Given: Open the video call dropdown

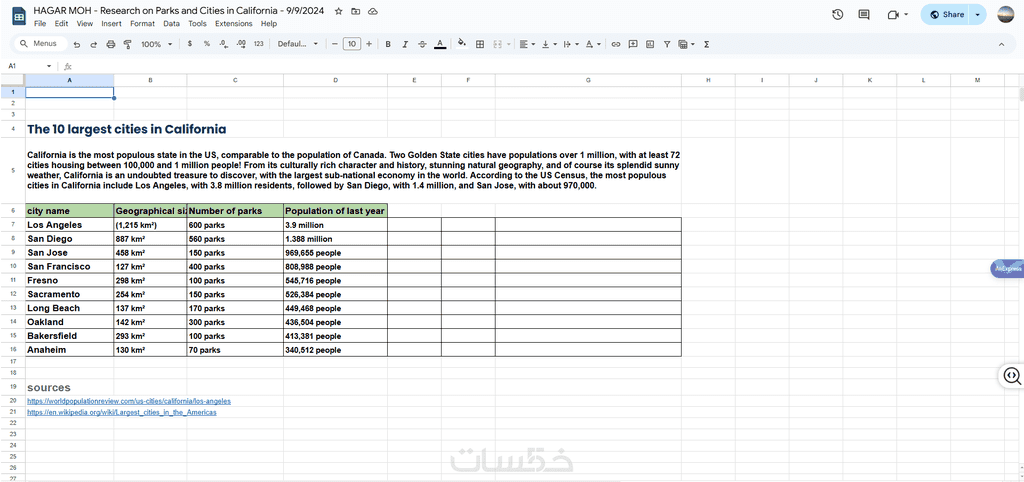Looking at the screenshot, I should pos(906,14).
